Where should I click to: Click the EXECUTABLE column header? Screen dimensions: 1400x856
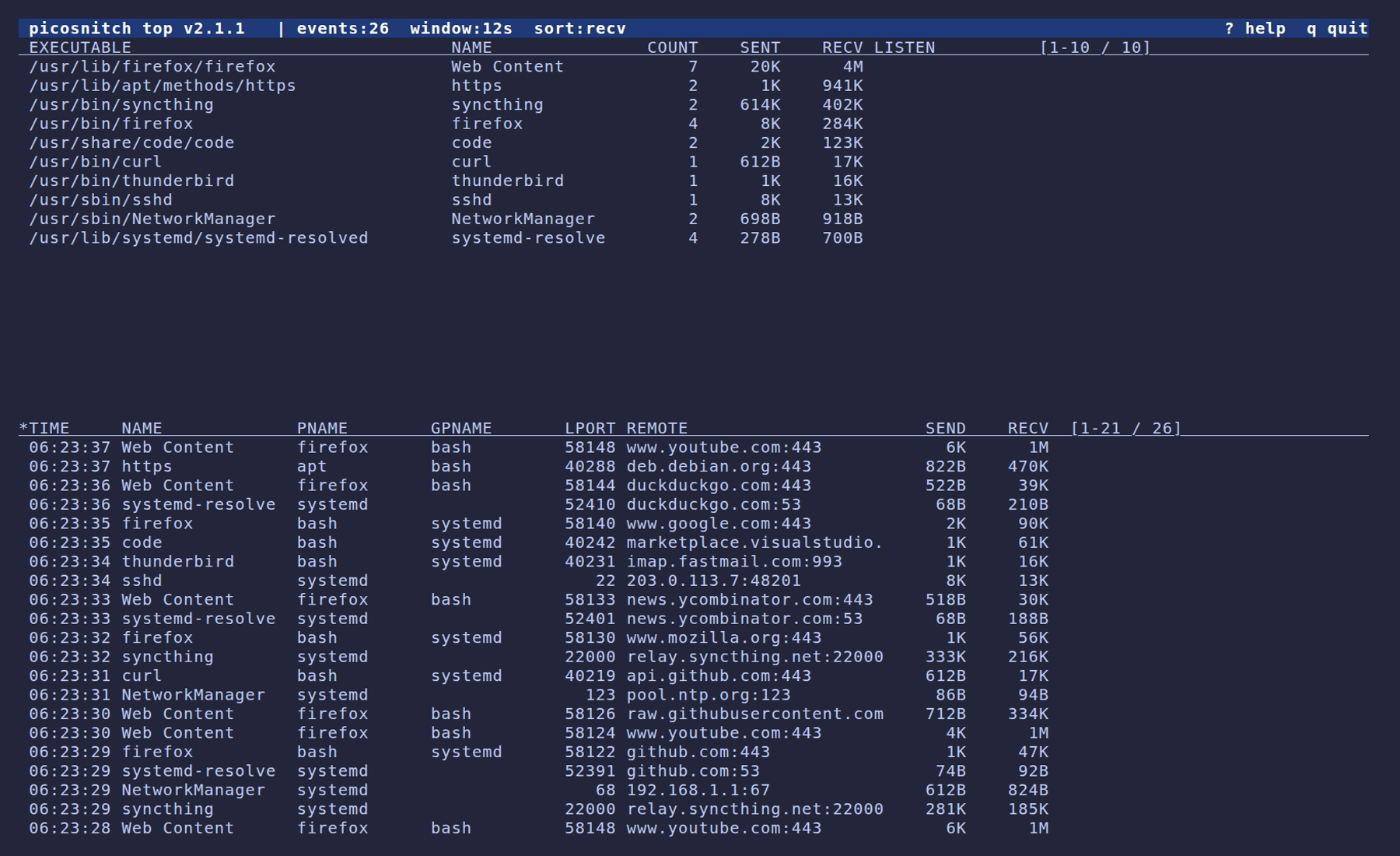80,47
